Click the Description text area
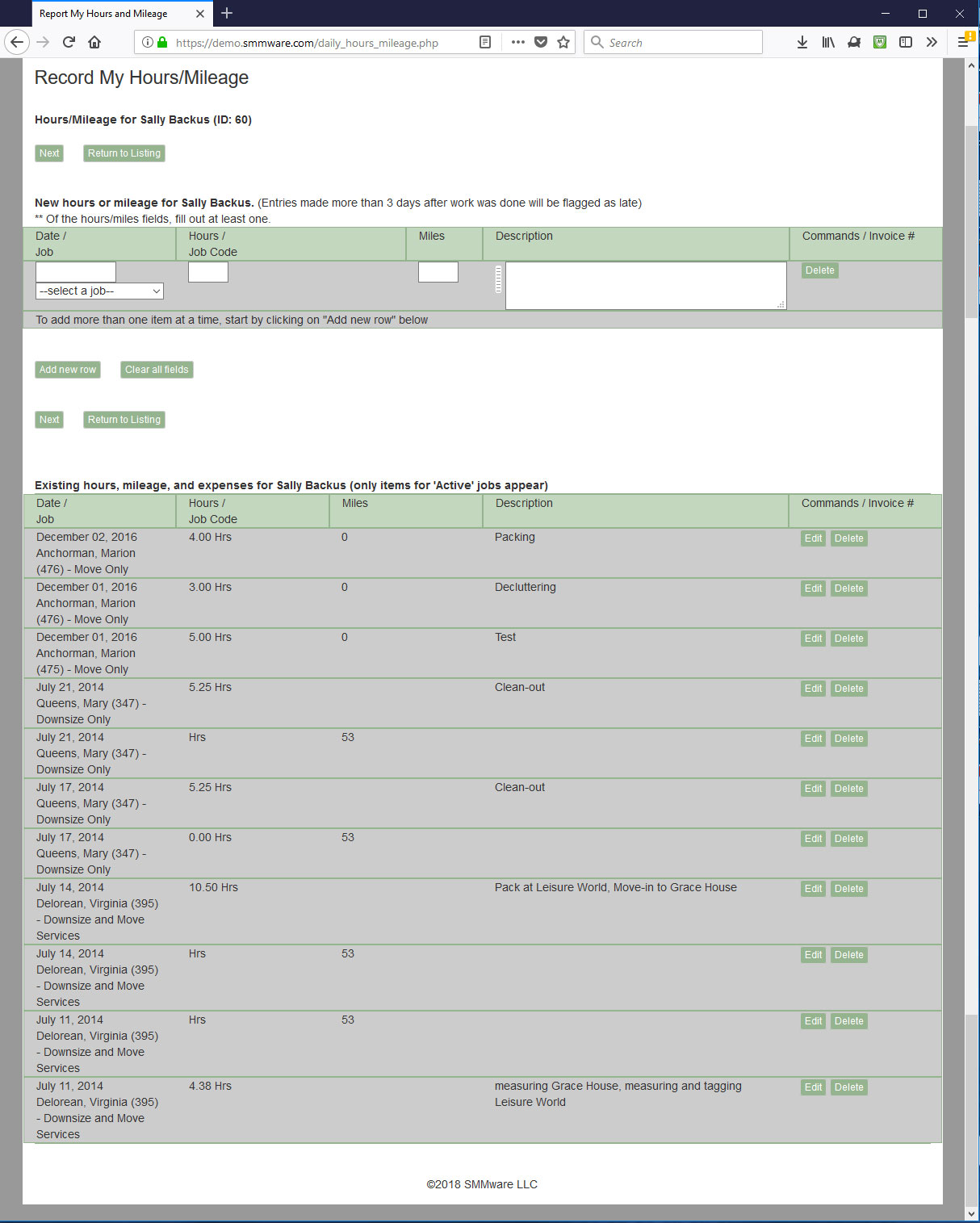Screen dimensions: 980x1223 point(646,285)
